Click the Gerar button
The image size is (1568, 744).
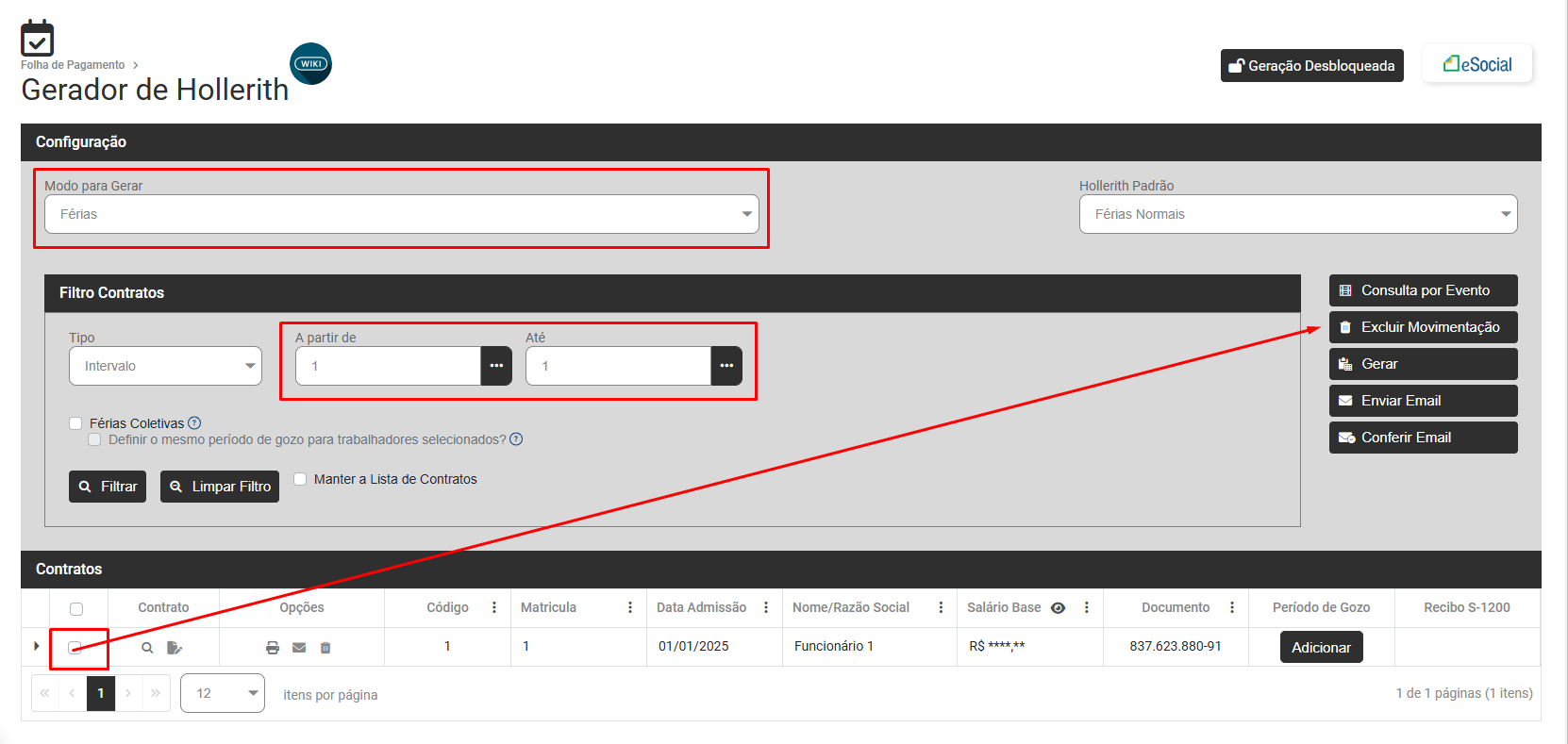pyautogui.click(x=1423, y=364)
